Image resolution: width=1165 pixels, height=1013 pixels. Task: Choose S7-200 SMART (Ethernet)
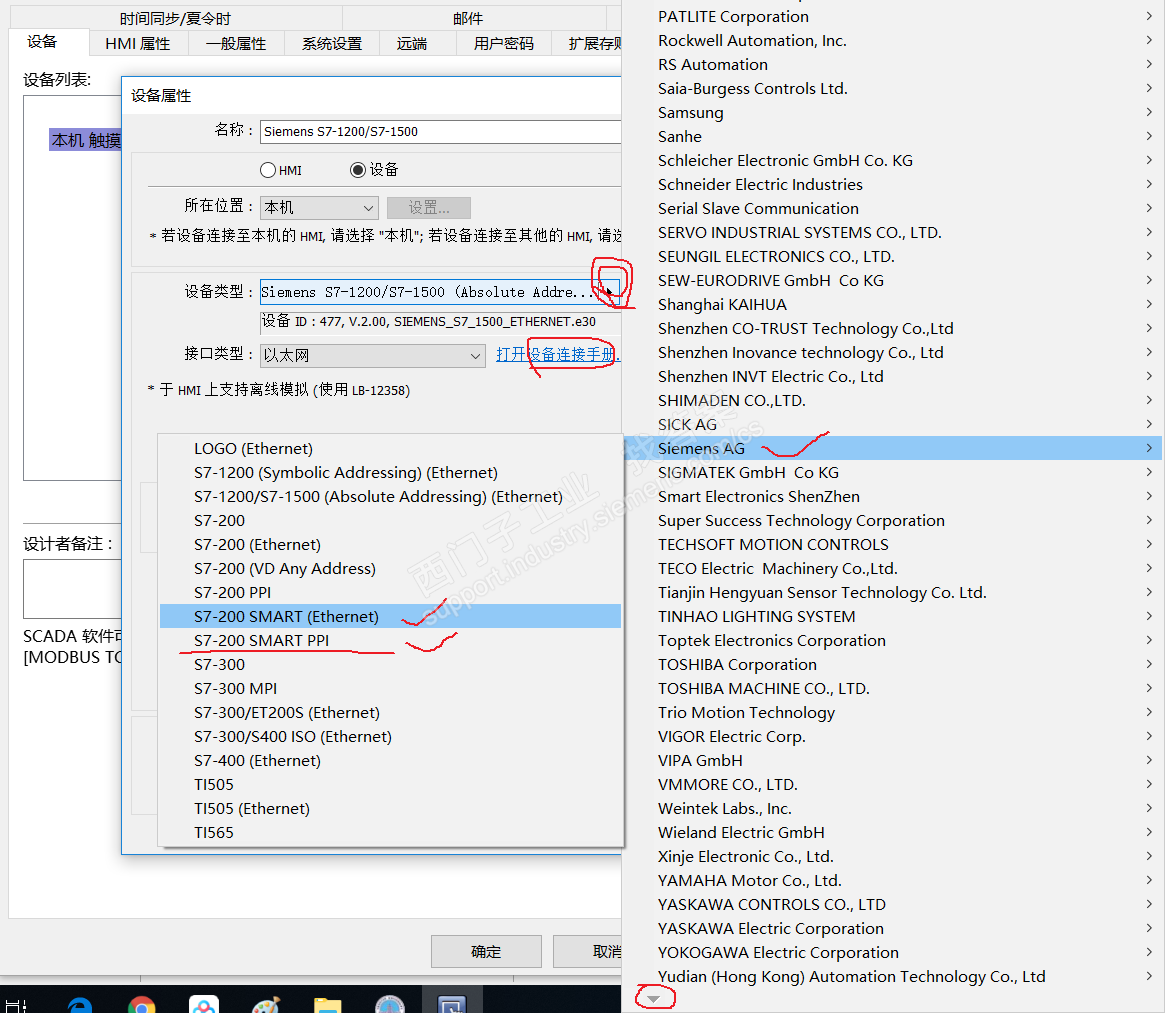(x=391, y=616)
